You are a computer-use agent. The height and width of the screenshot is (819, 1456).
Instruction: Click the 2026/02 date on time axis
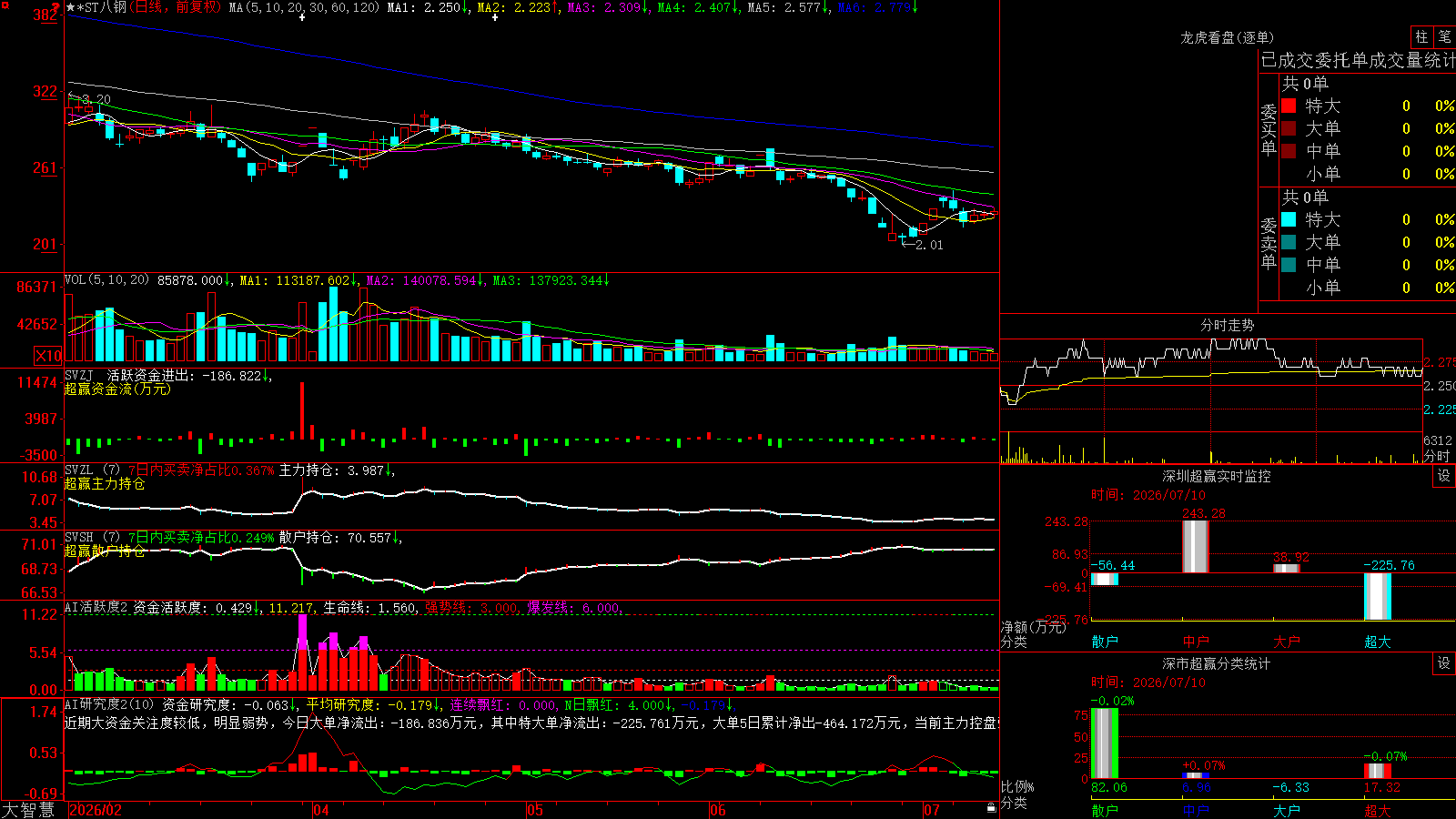tap(96, 810)
